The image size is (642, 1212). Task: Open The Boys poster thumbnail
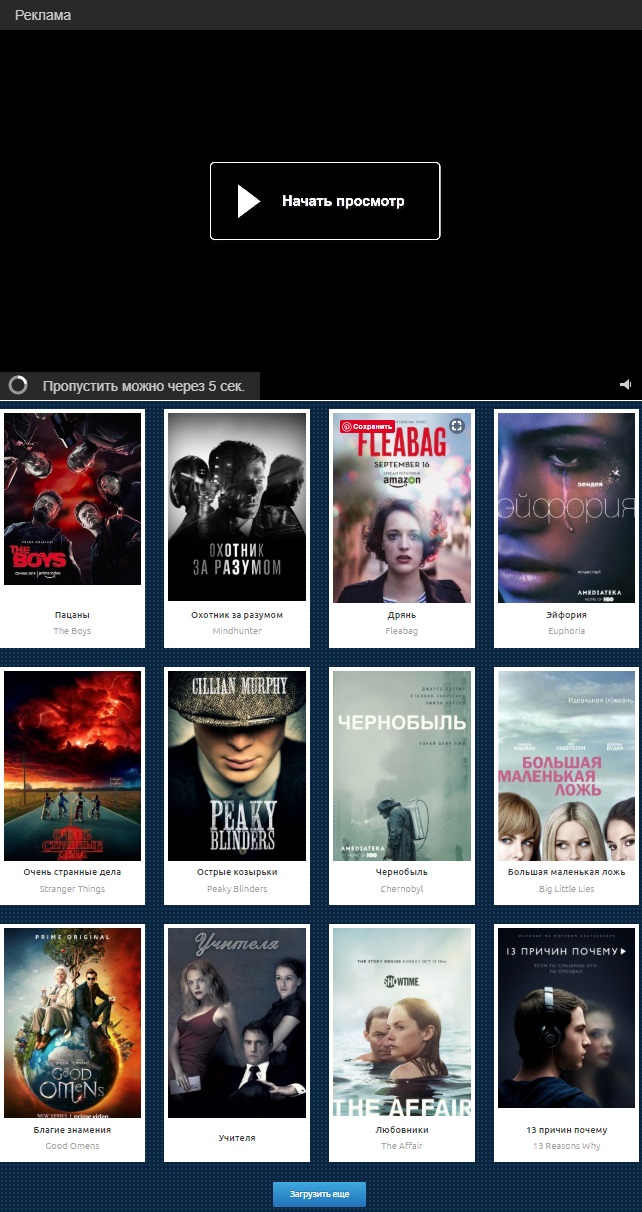73,500
